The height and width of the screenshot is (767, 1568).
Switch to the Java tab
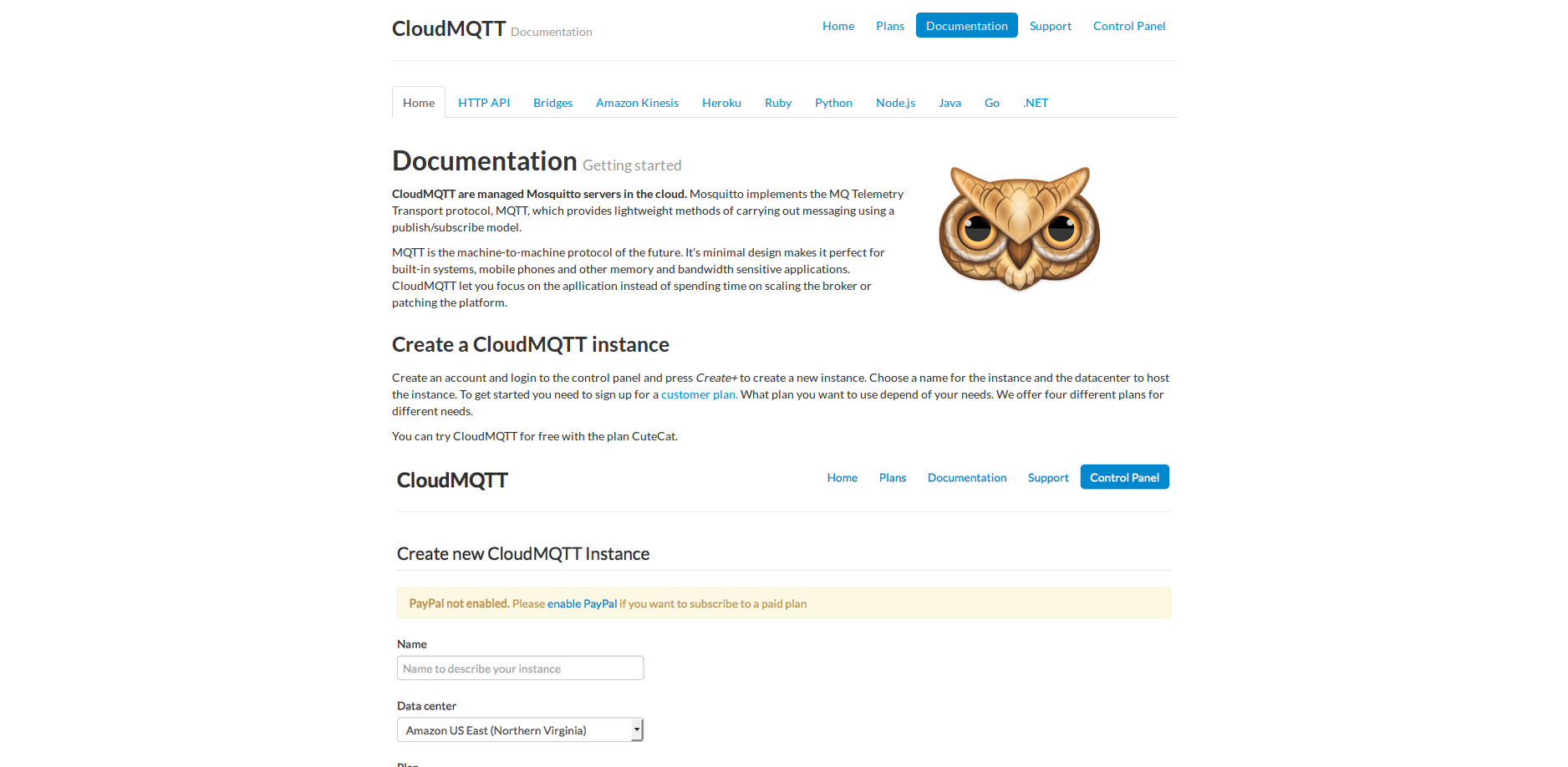[950, 103]
